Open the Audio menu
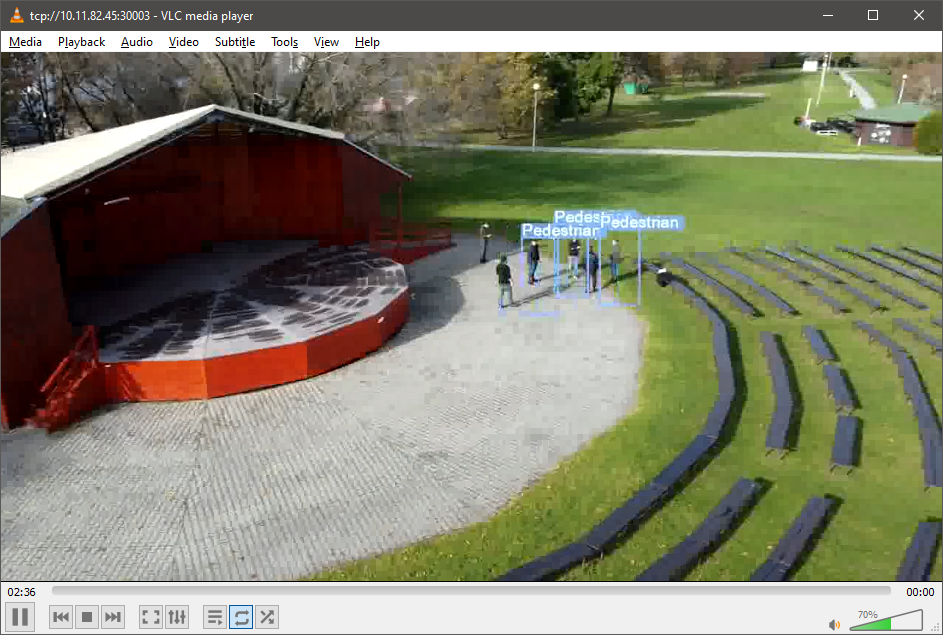 [137, 42]
